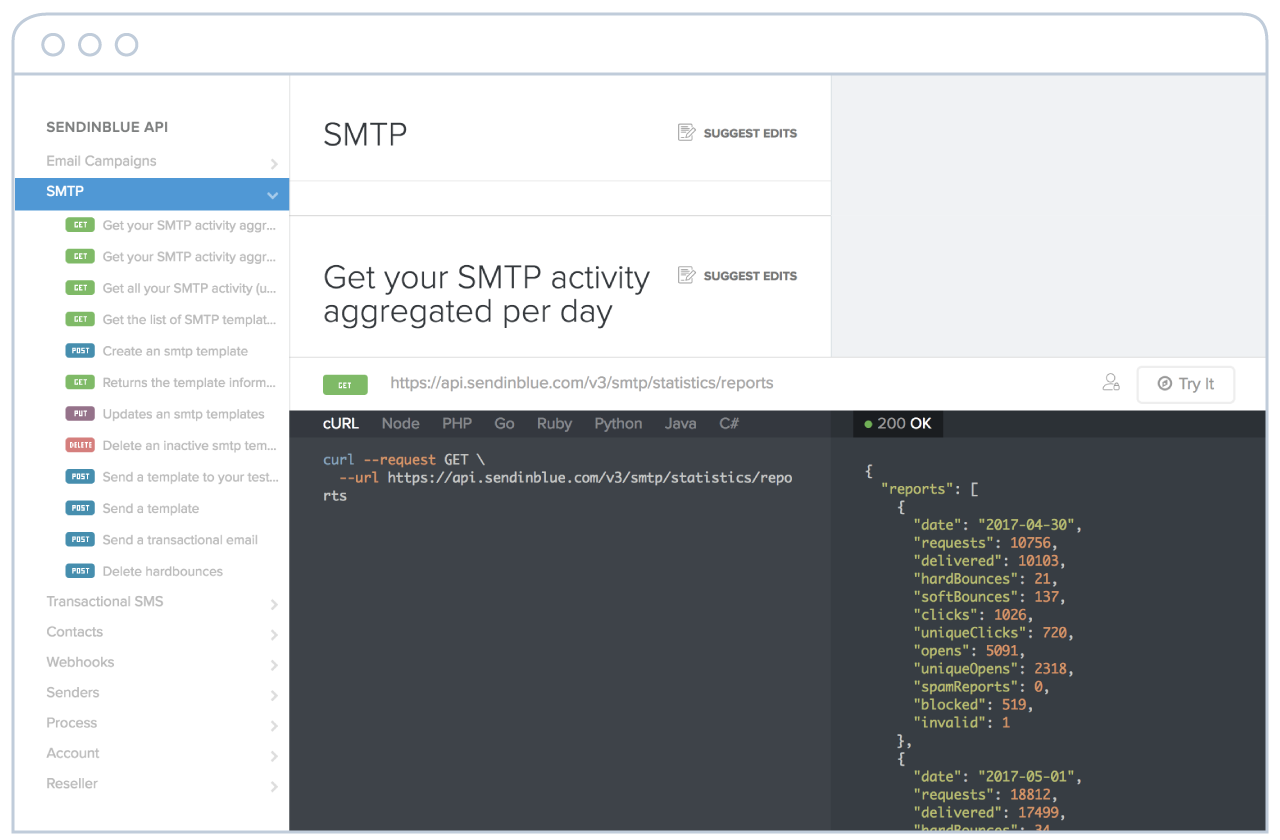
Task: Click the "uniqueOpens": 2318 response line
Action: pyautogui.click(x=993, y=669)
